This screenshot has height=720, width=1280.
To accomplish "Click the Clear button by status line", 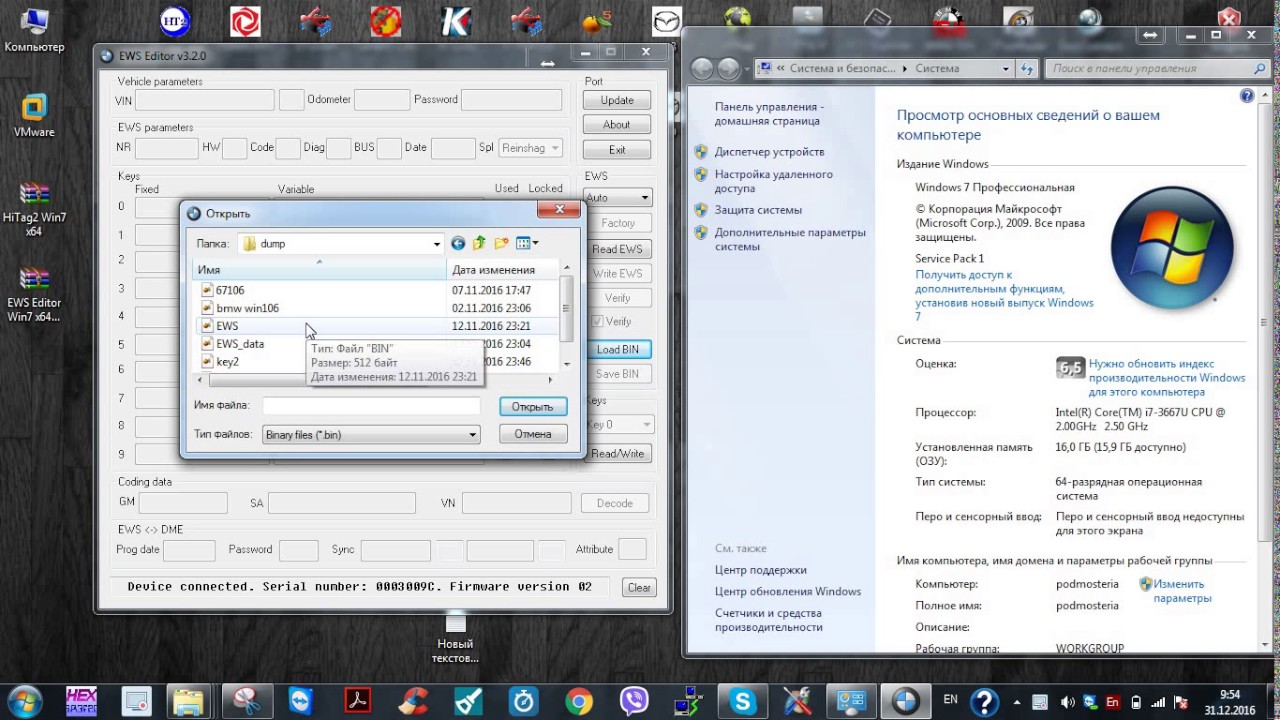I will pos(639,588).
